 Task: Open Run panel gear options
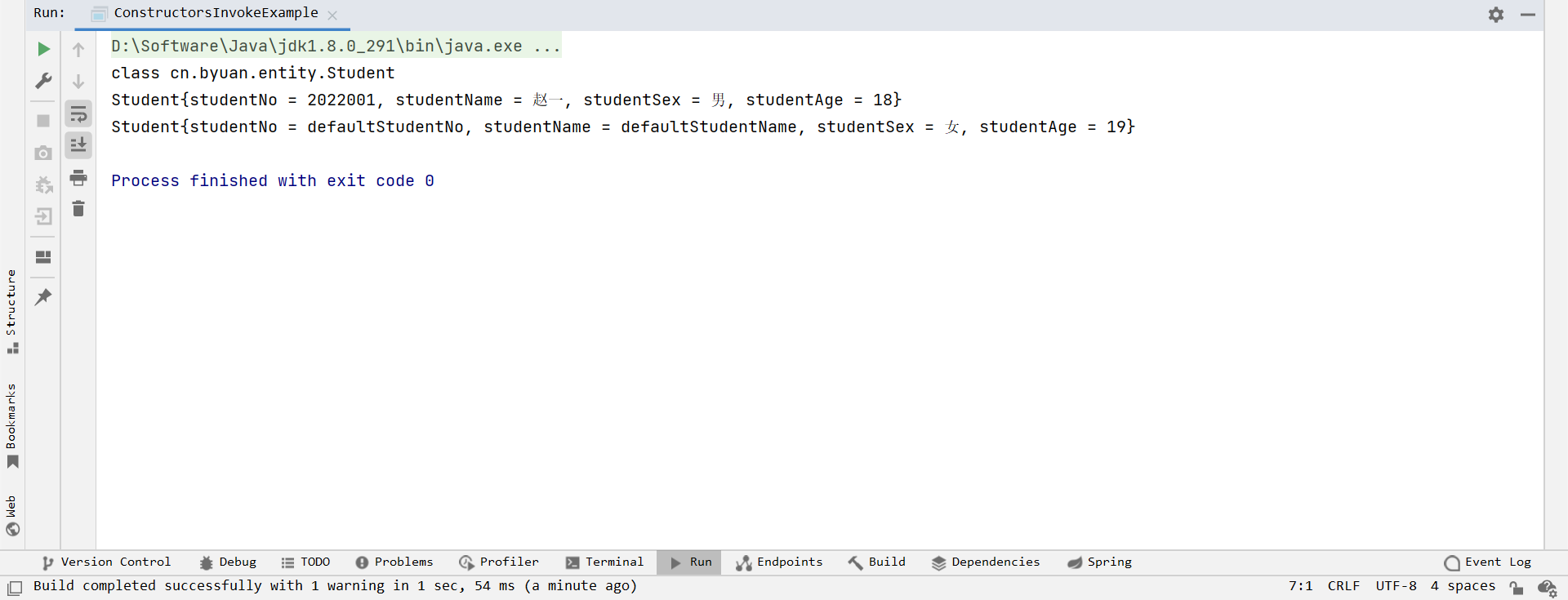(1496, 14)
